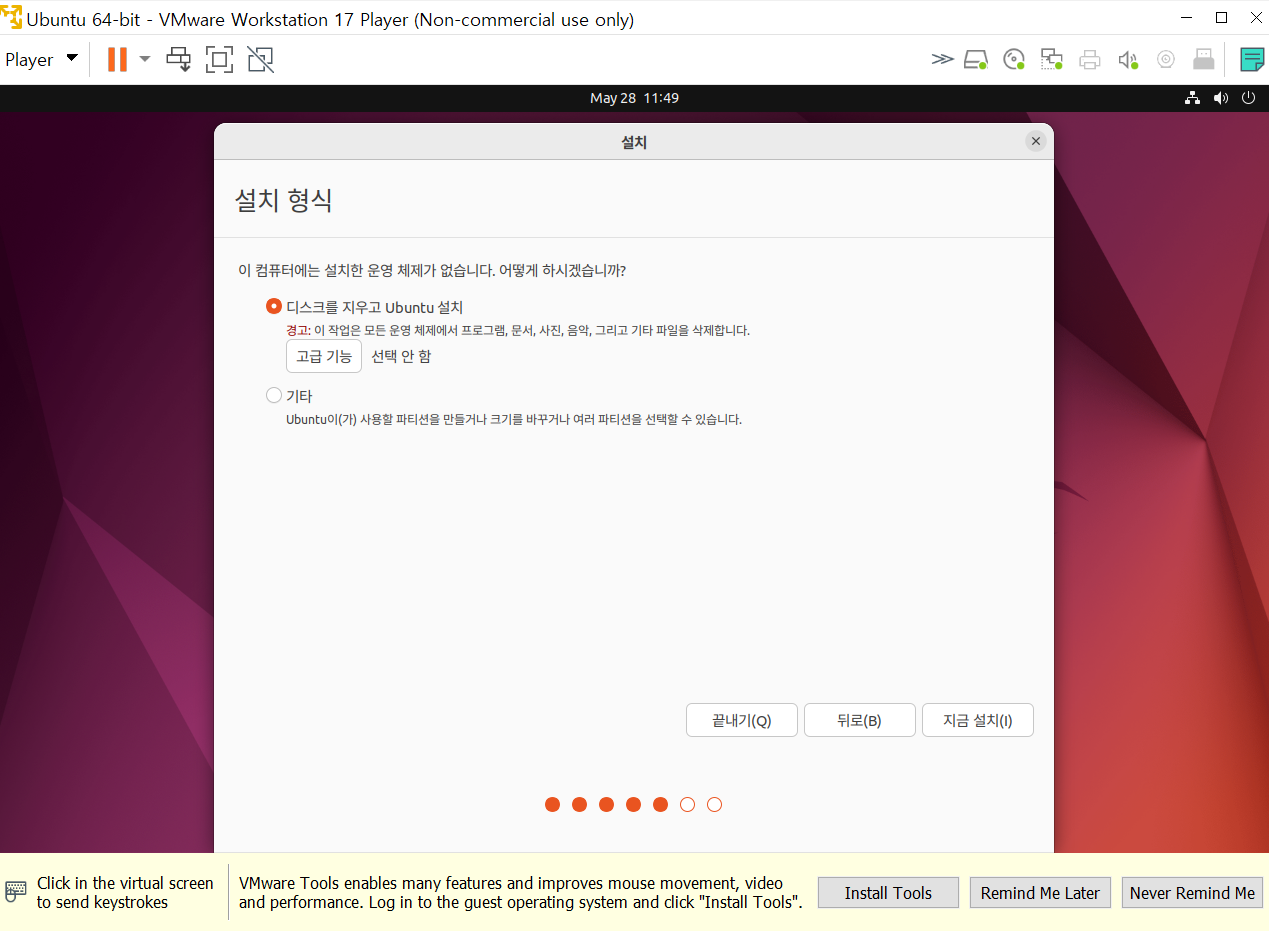Minimize the VMware Player window

coord(1187,18)
